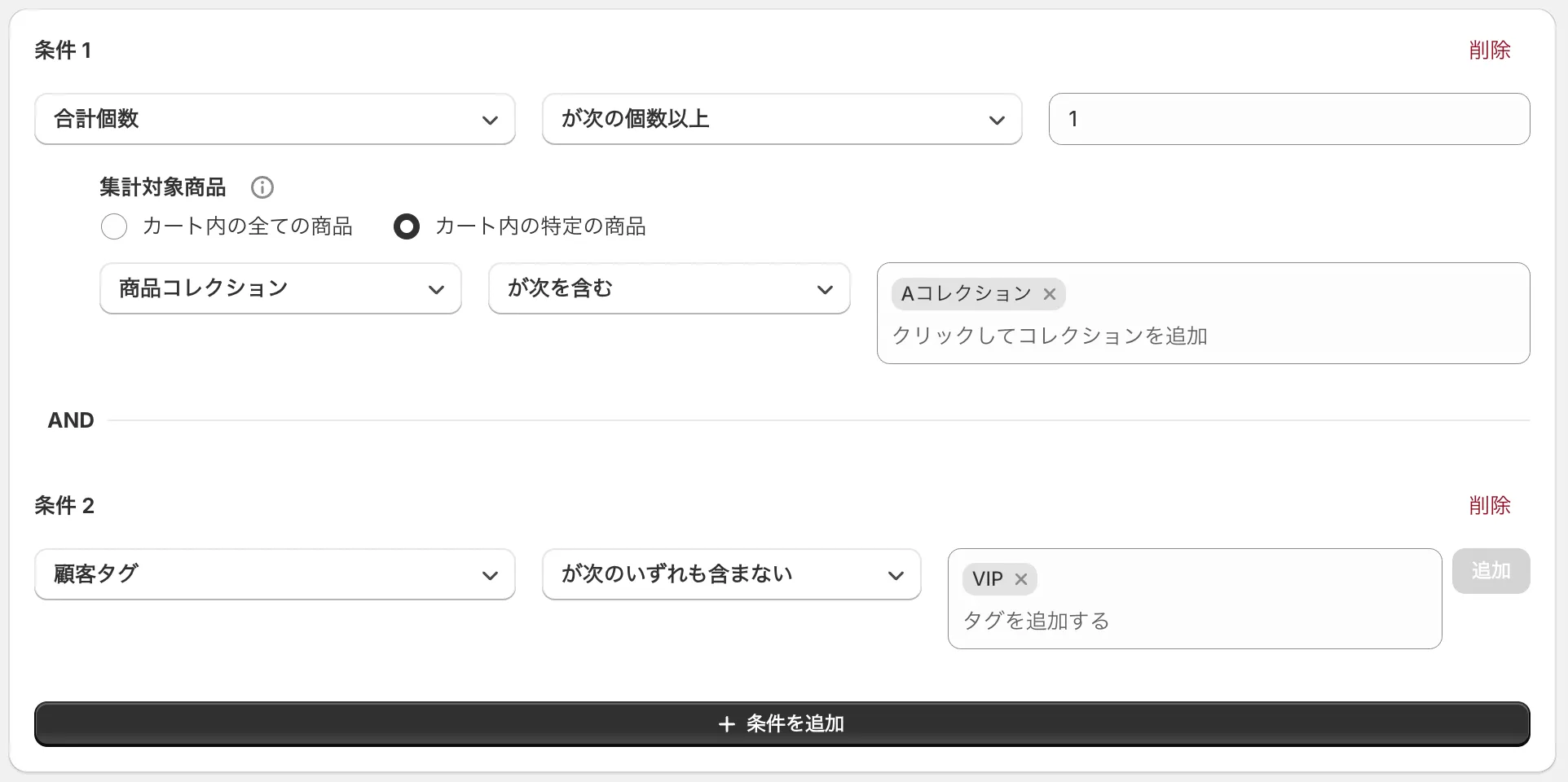Select カート内の全ての商品 radio button

tap(114, 226)
